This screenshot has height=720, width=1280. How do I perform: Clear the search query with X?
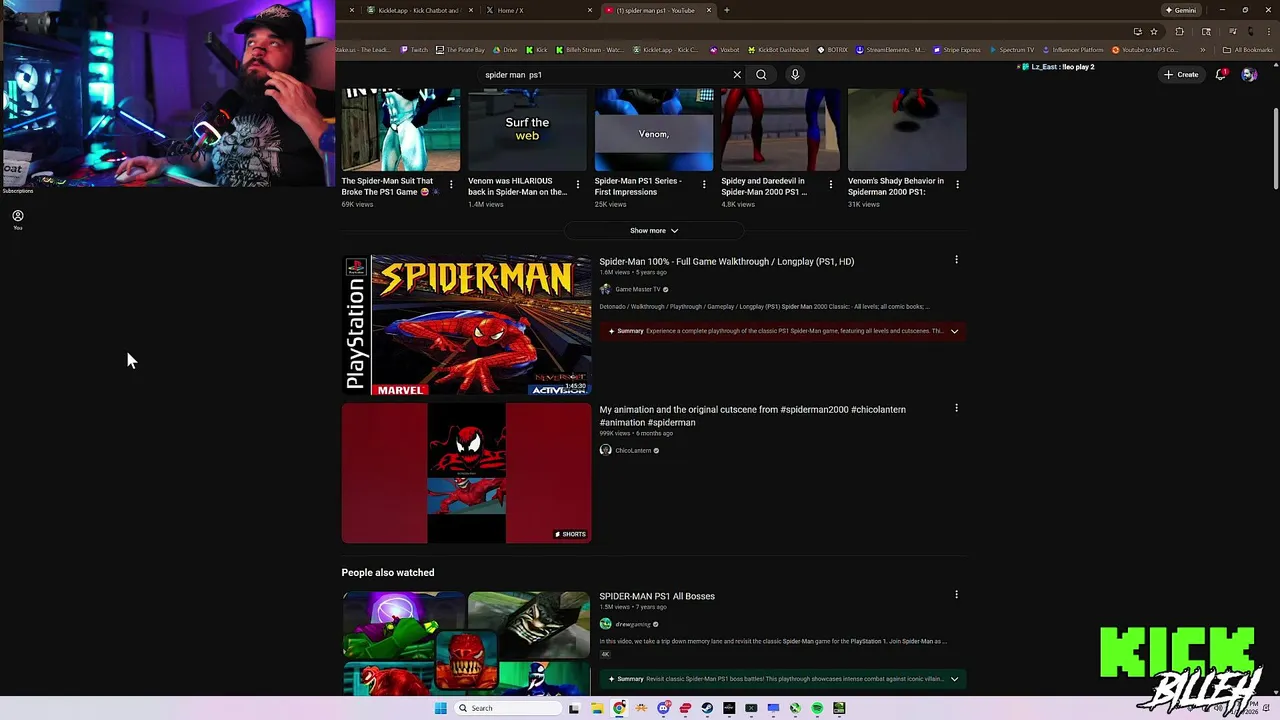coord(737,74)
